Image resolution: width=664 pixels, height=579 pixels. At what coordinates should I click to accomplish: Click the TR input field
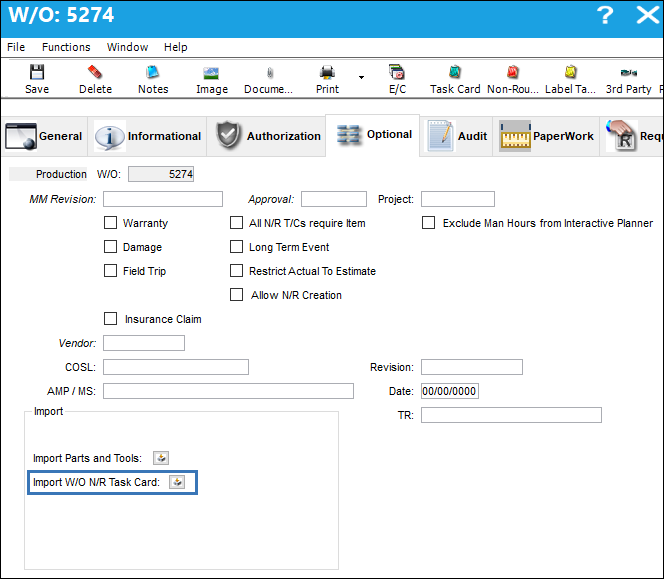pos(511,415)
